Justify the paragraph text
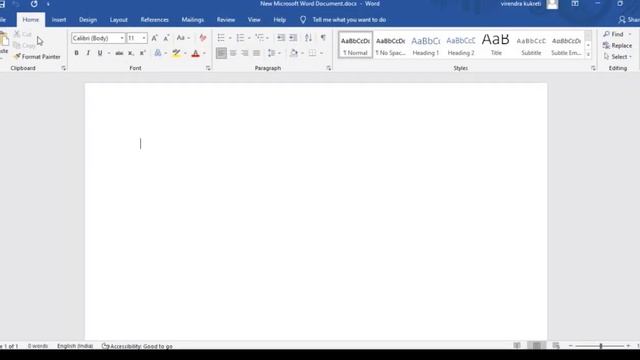Image resolution: width=640 pixels, height=360 pixels. point(256,53)
